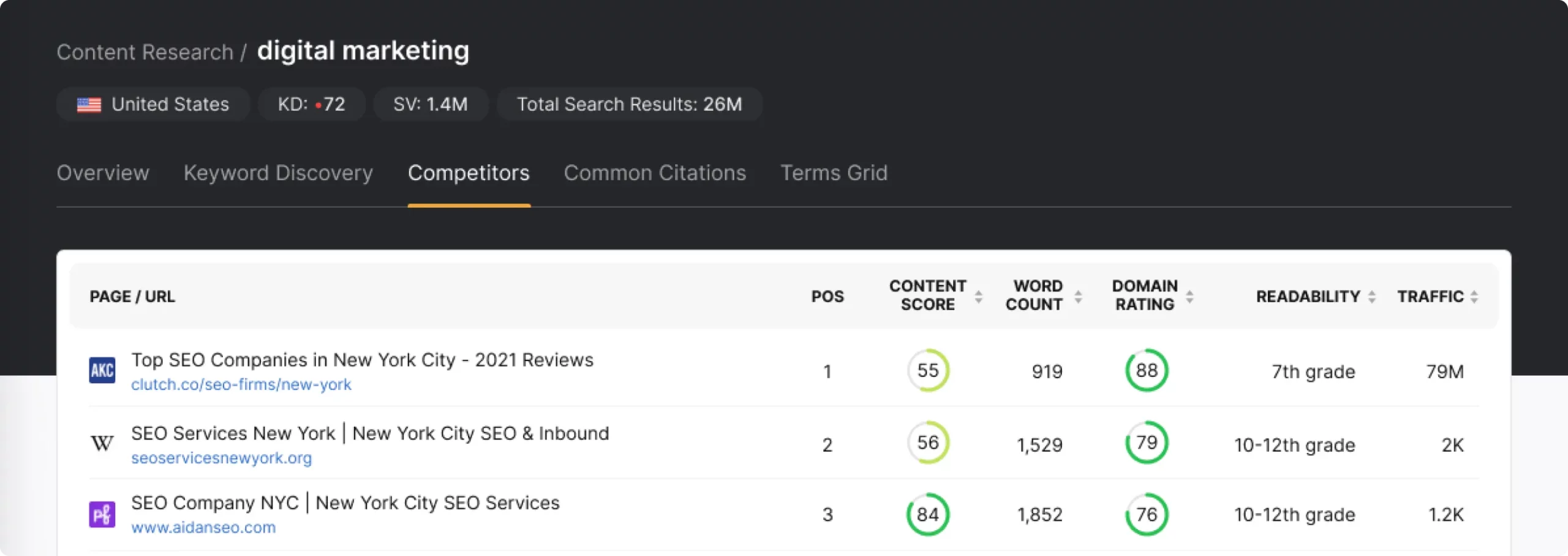
Task: Click the United States flag icon
Action: click(88, 104)
